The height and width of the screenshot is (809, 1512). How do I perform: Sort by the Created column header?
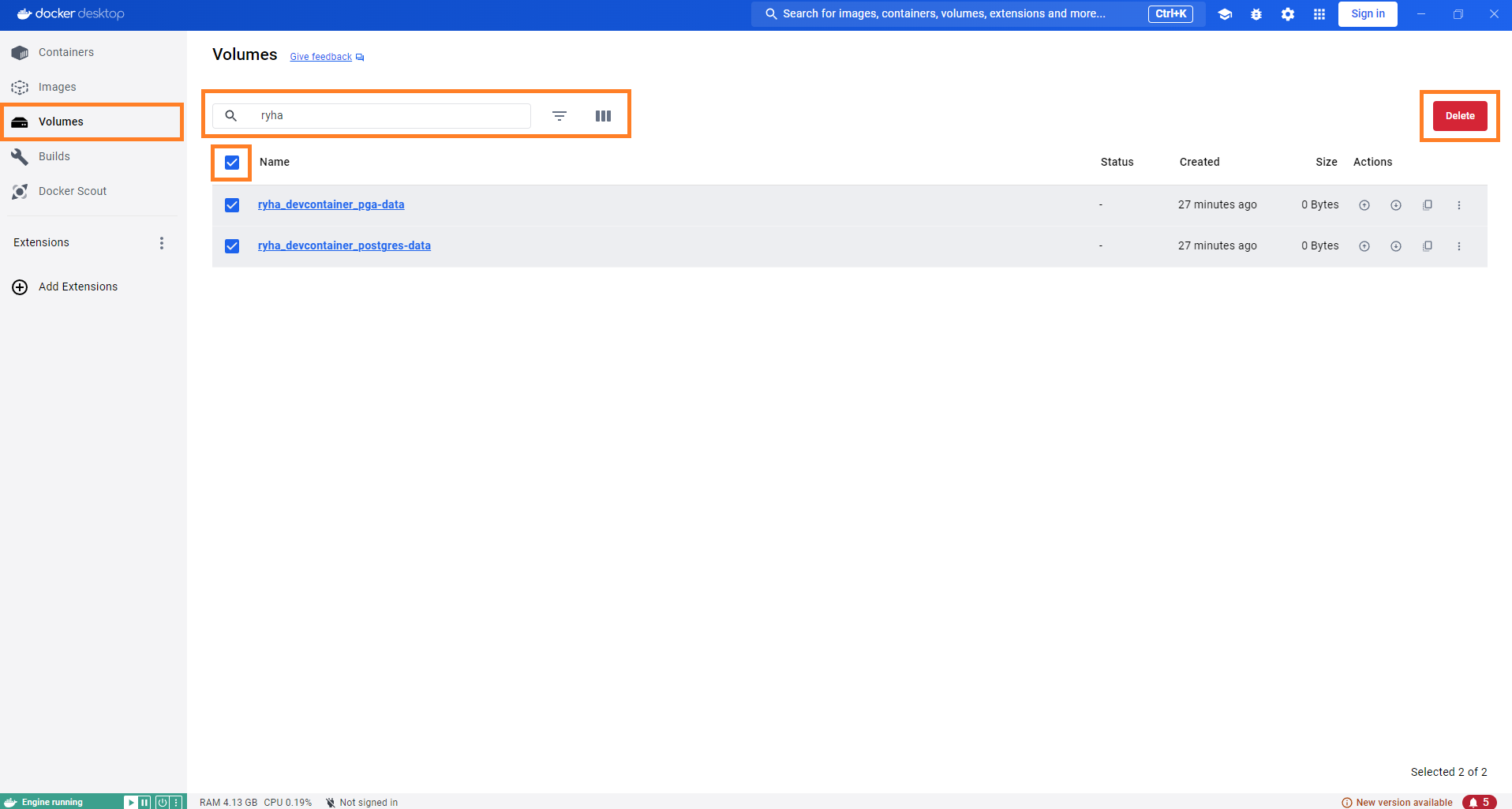(1199, 162)
